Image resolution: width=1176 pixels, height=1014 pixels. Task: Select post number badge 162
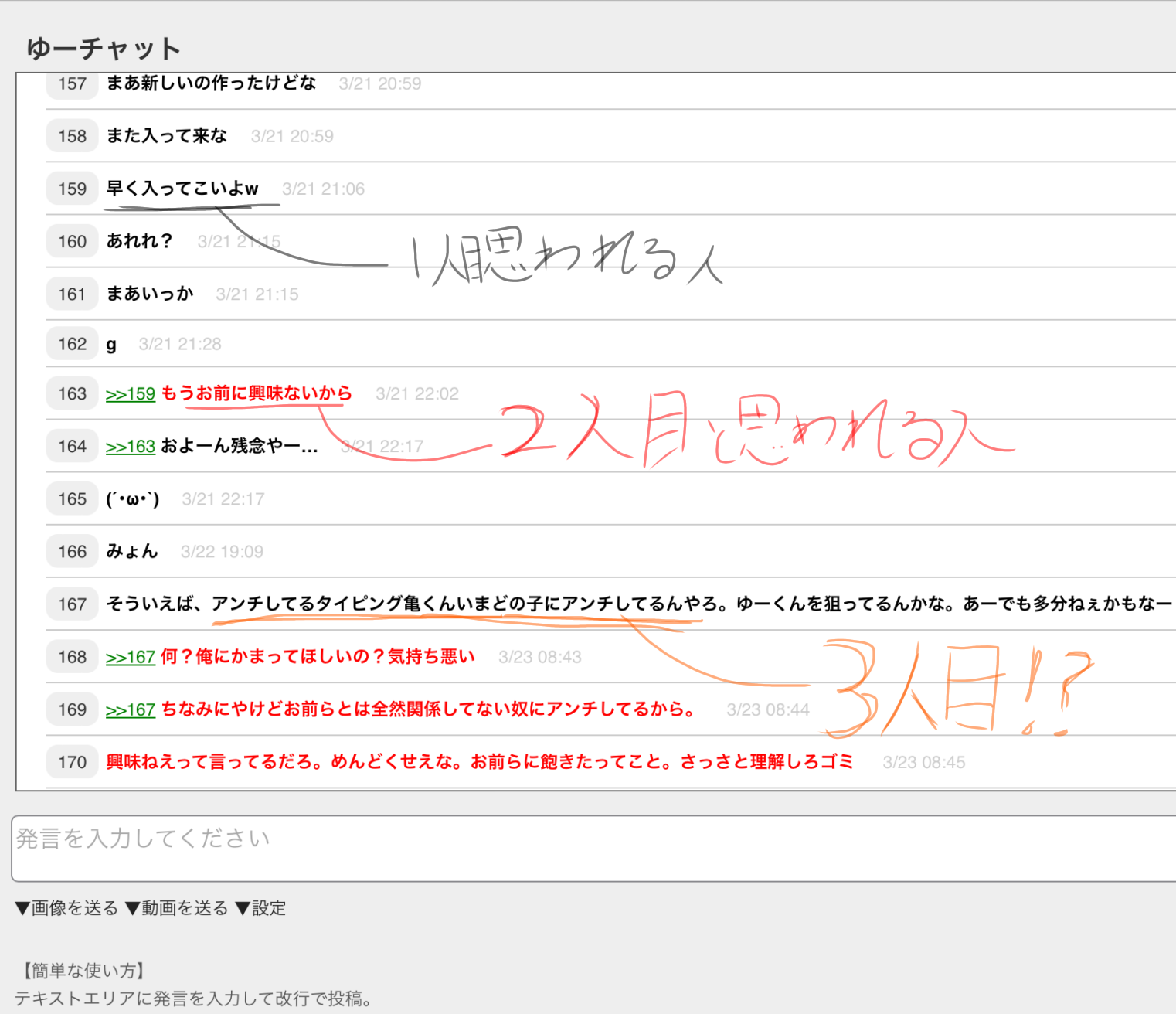tap(72, 344)
